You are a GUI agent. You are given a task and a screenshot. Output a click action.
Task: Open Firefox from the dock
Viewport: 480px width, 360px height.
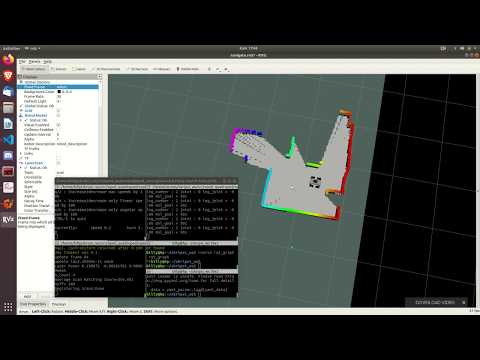pos(8,60)
